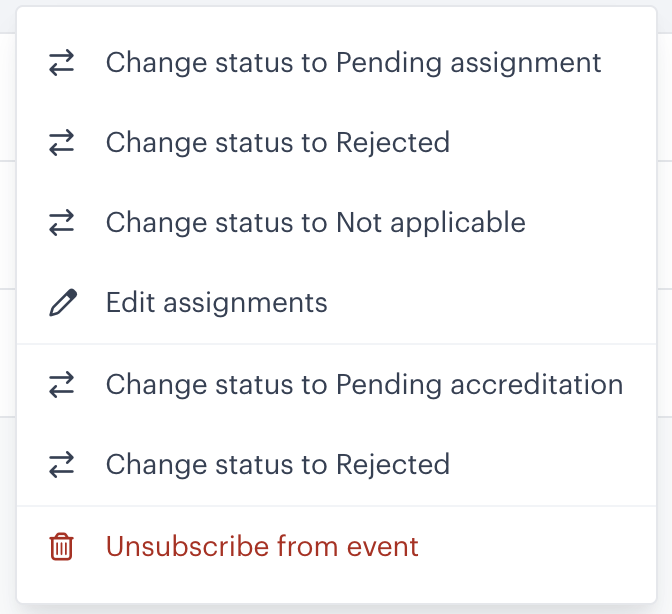Click swap-arrows icon of Rejected above Unsubscribe
This screenshot has width=672, height=614.
point(61,464)
